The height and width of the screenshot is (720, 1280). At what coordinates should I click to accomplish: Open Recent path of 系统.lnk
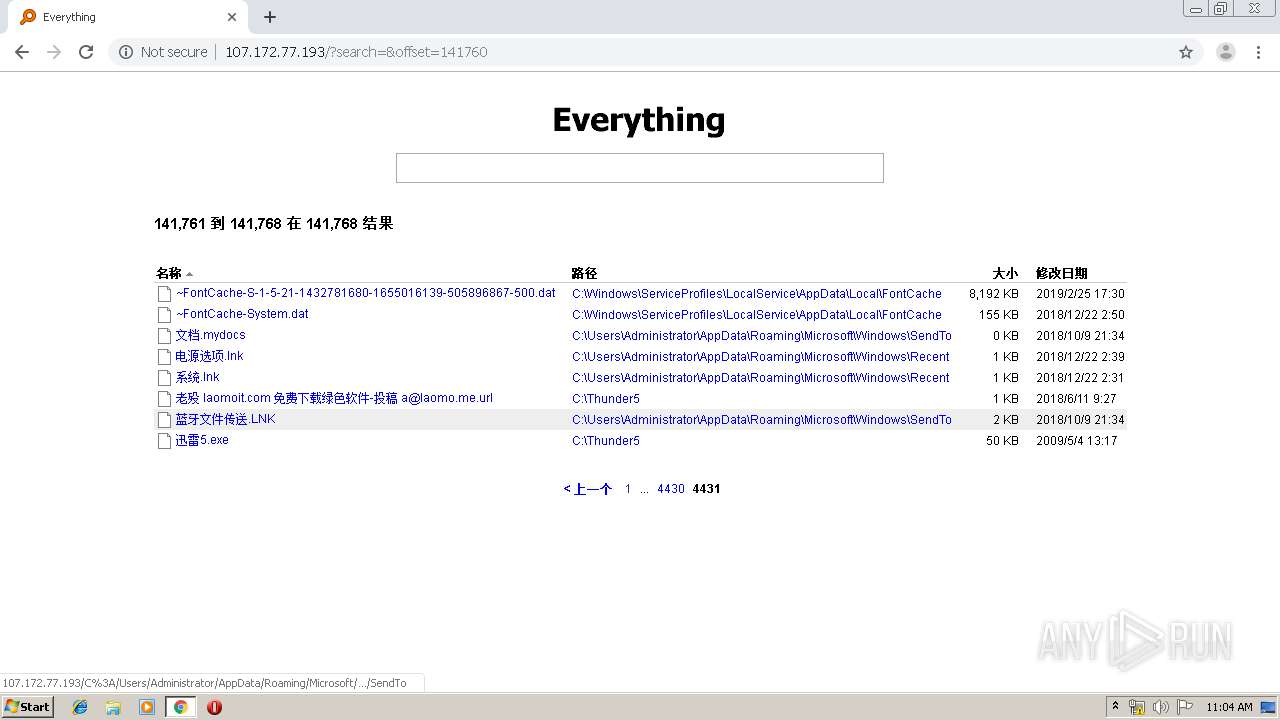coord(761,378)
